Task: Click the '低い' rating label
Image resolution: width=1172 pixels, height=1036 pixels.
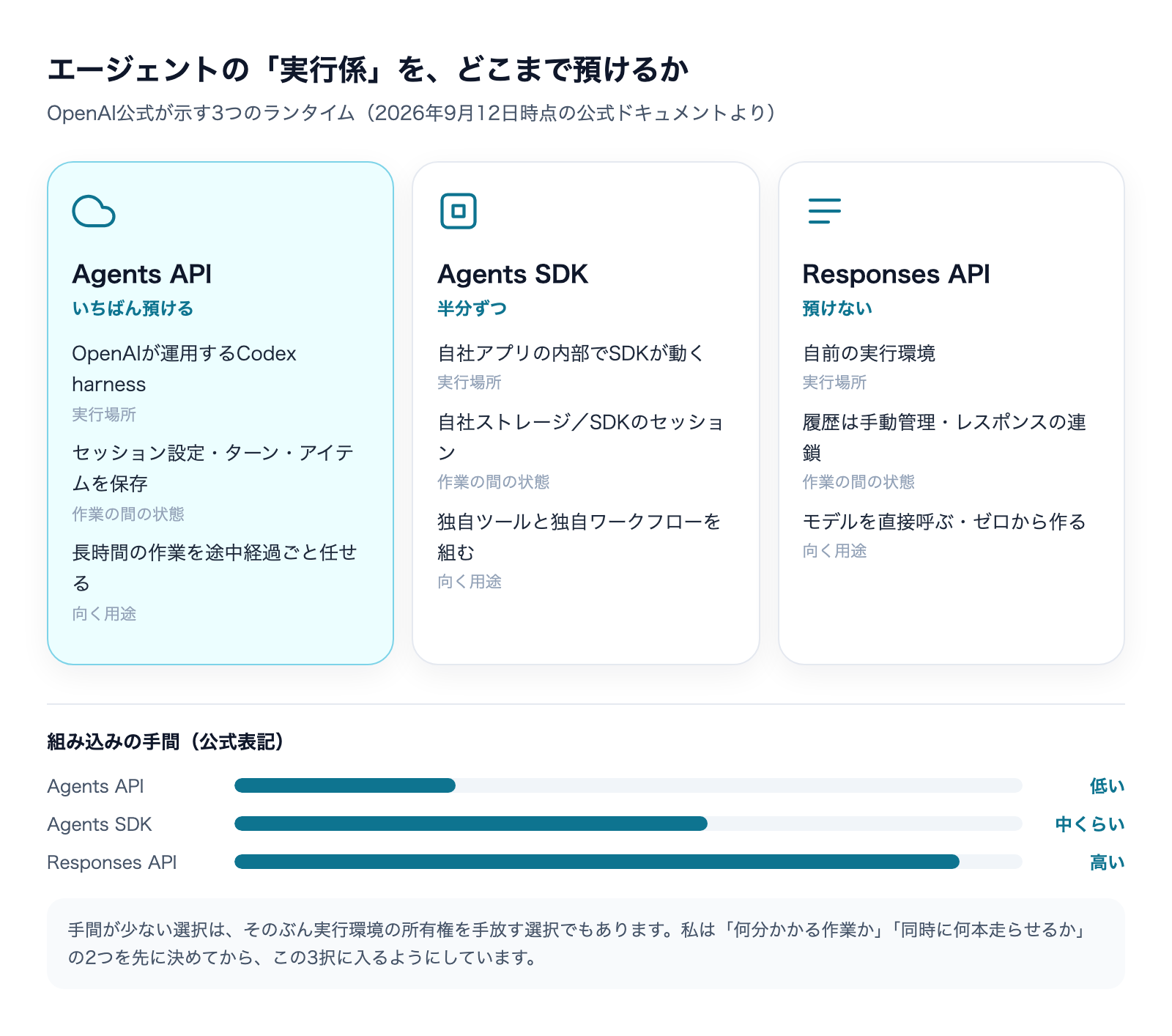Action: [x=1107, y=786]
